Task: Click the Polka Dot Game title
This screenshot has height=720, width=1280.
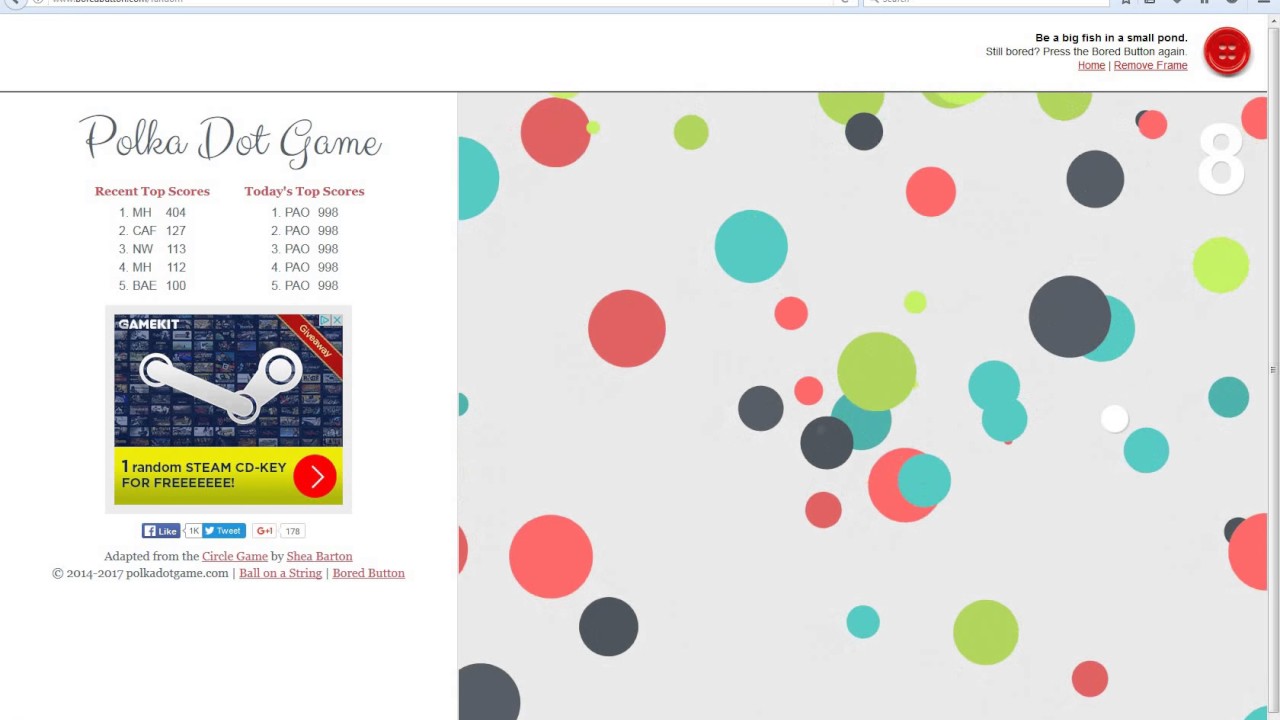Action: (230, 140)
